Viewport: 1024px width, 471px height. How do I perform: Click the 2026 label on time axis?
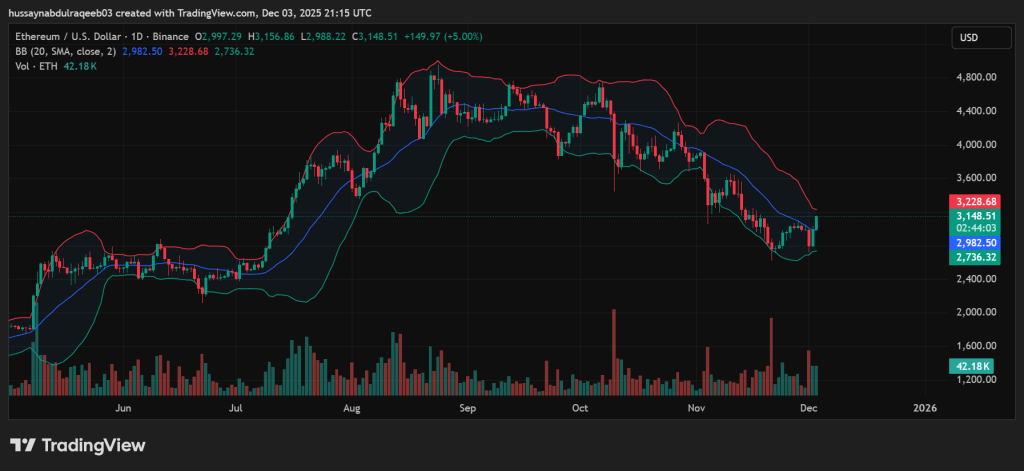[925, 408]
